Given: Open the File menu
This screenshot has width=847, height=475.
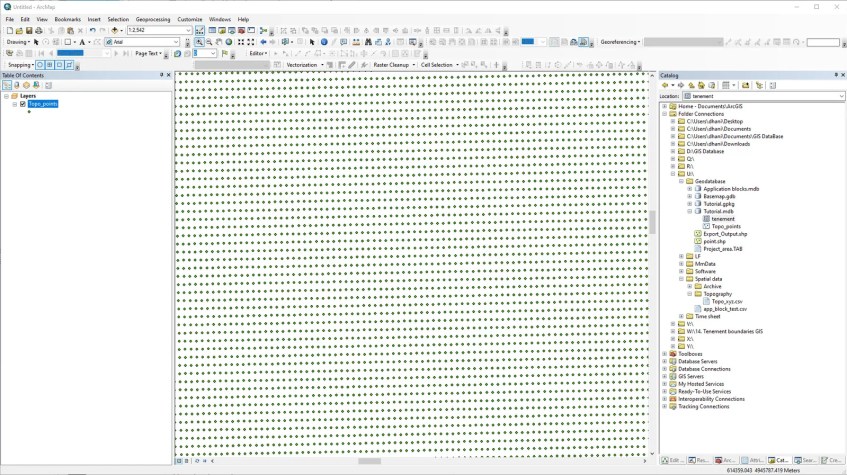Looking at the screenshot, I should tap(10, 19).
